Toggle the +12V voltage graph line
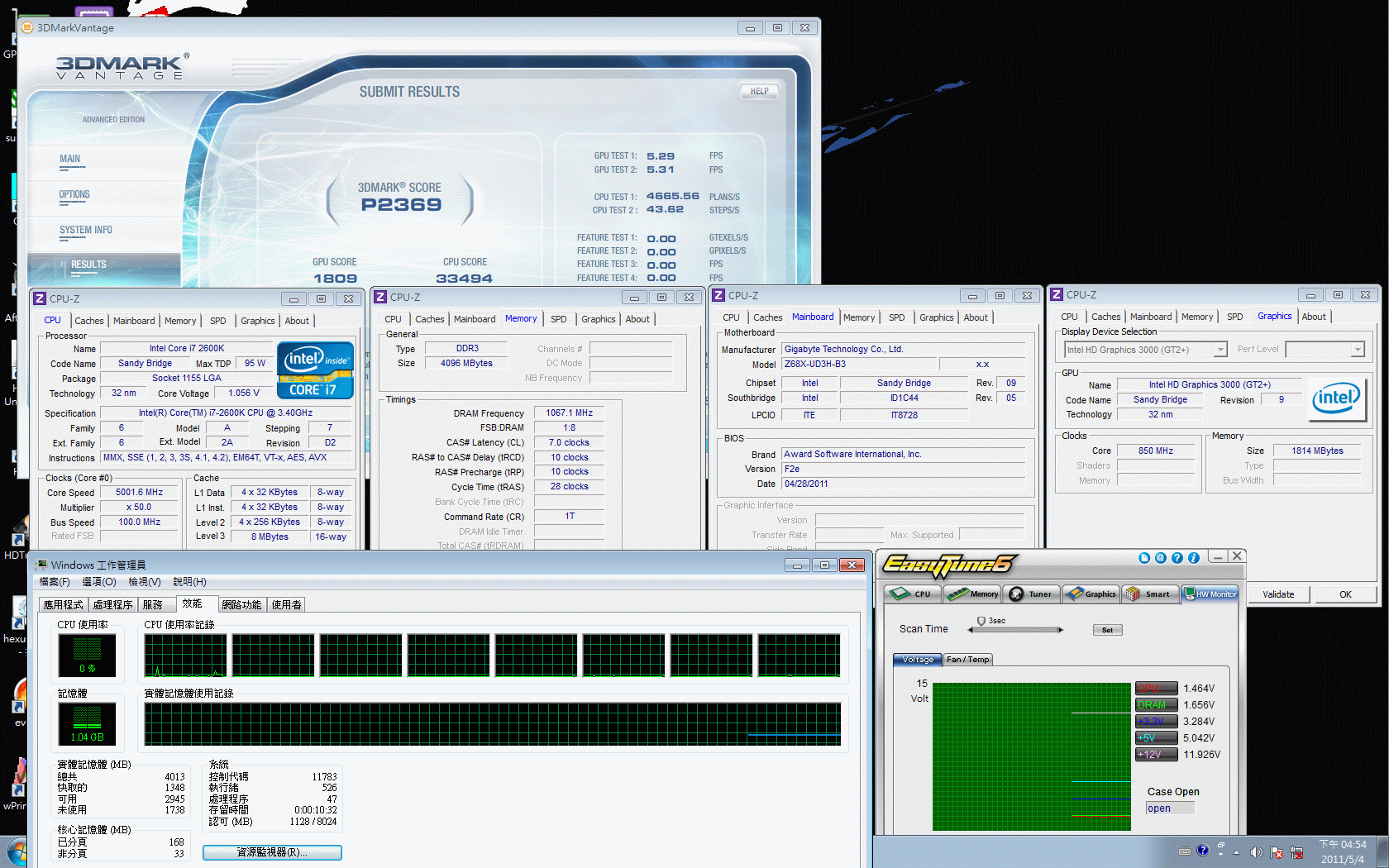This screenshot has height=868, width=1389. [x=1156, y=755]
